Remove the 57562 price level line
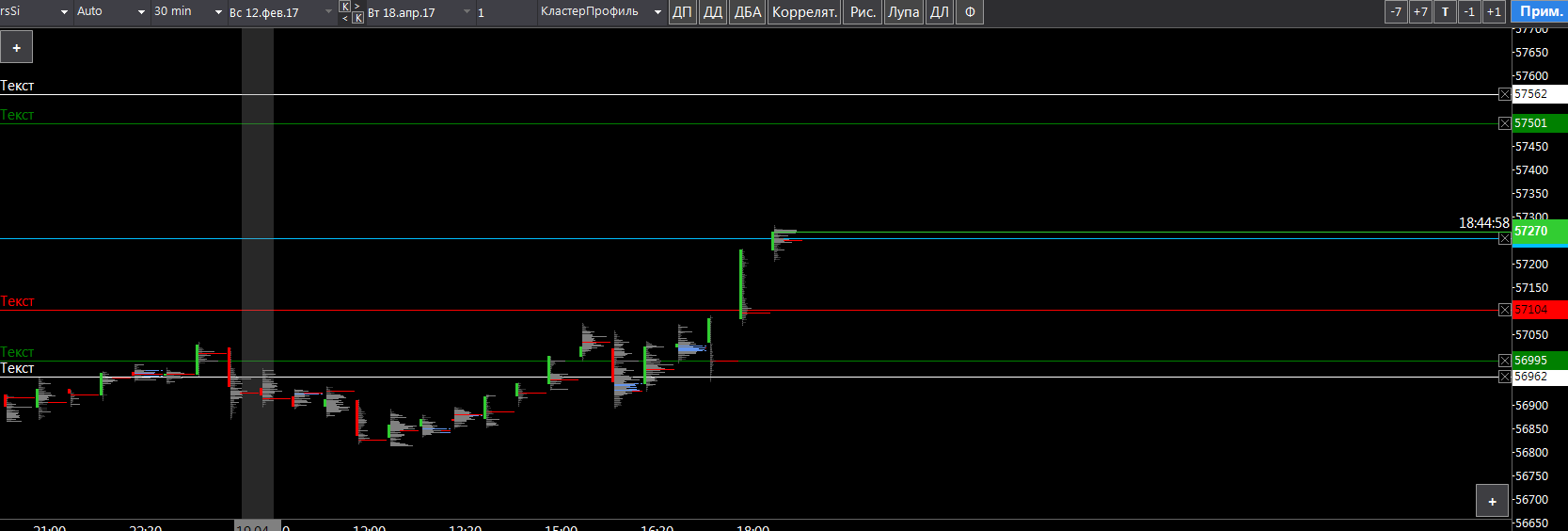 [x=1504, y=94]
